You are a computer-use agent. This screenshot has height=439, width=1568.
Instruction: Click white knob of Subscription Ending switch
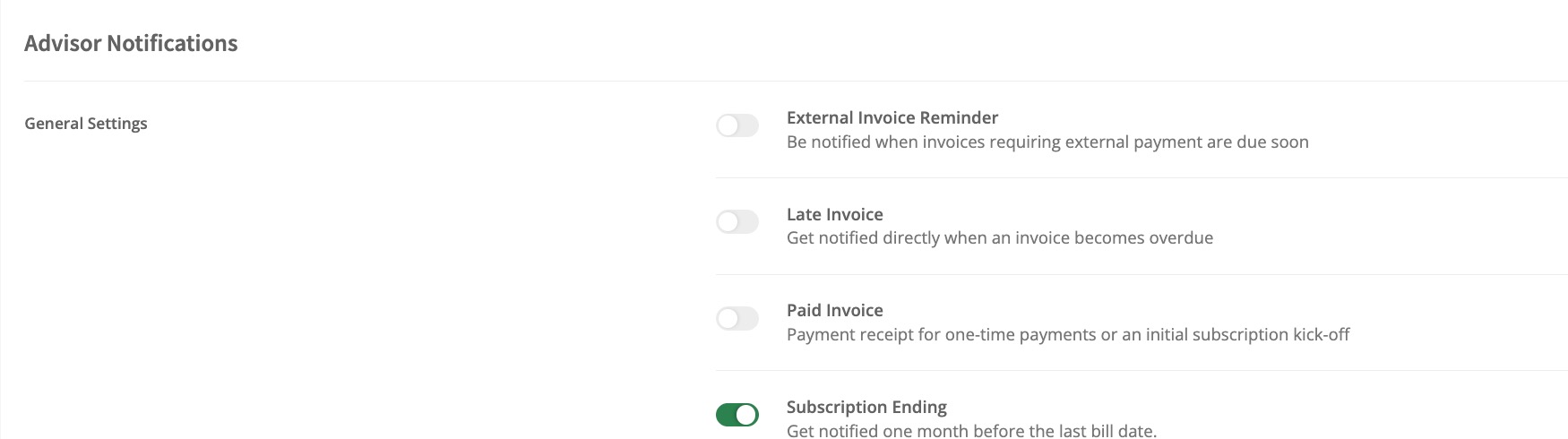747,415
